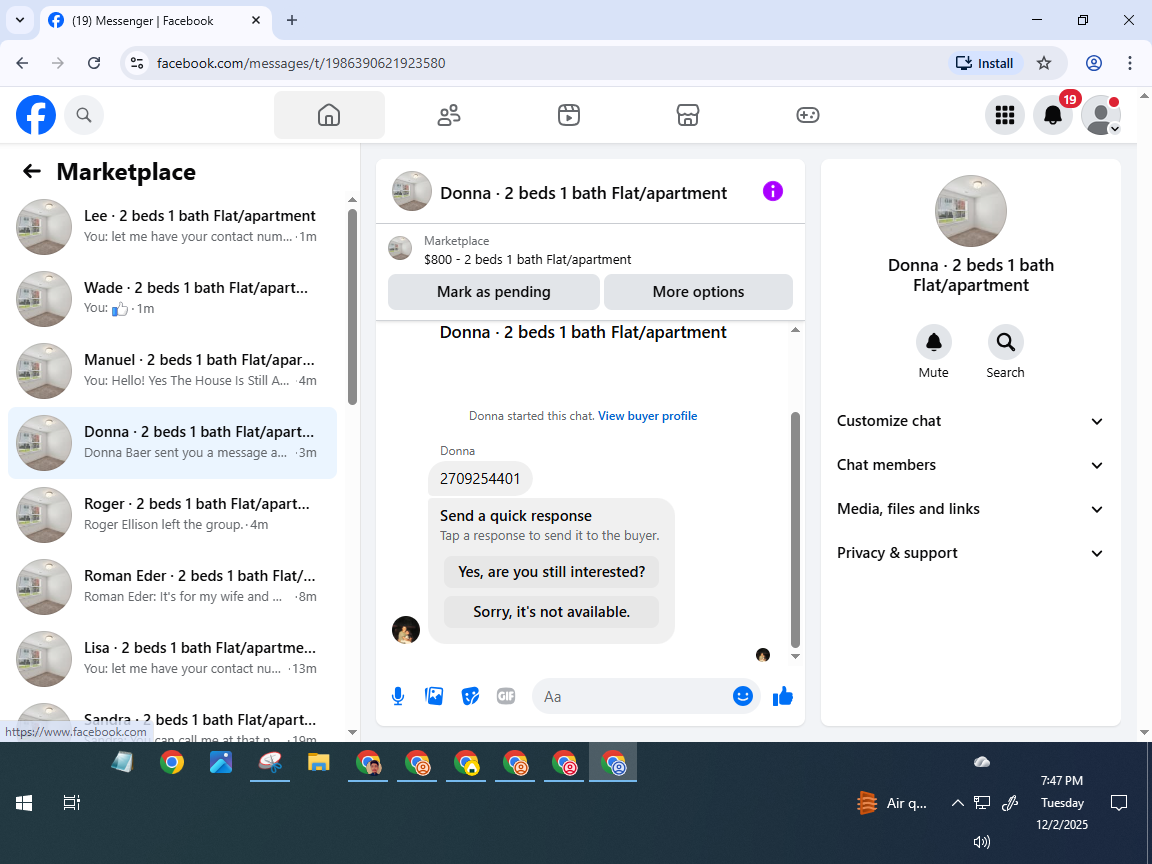Click the address bar URL
This screenshot has height=864, width=1152.
pyautogui.click(x=301, y=63)
